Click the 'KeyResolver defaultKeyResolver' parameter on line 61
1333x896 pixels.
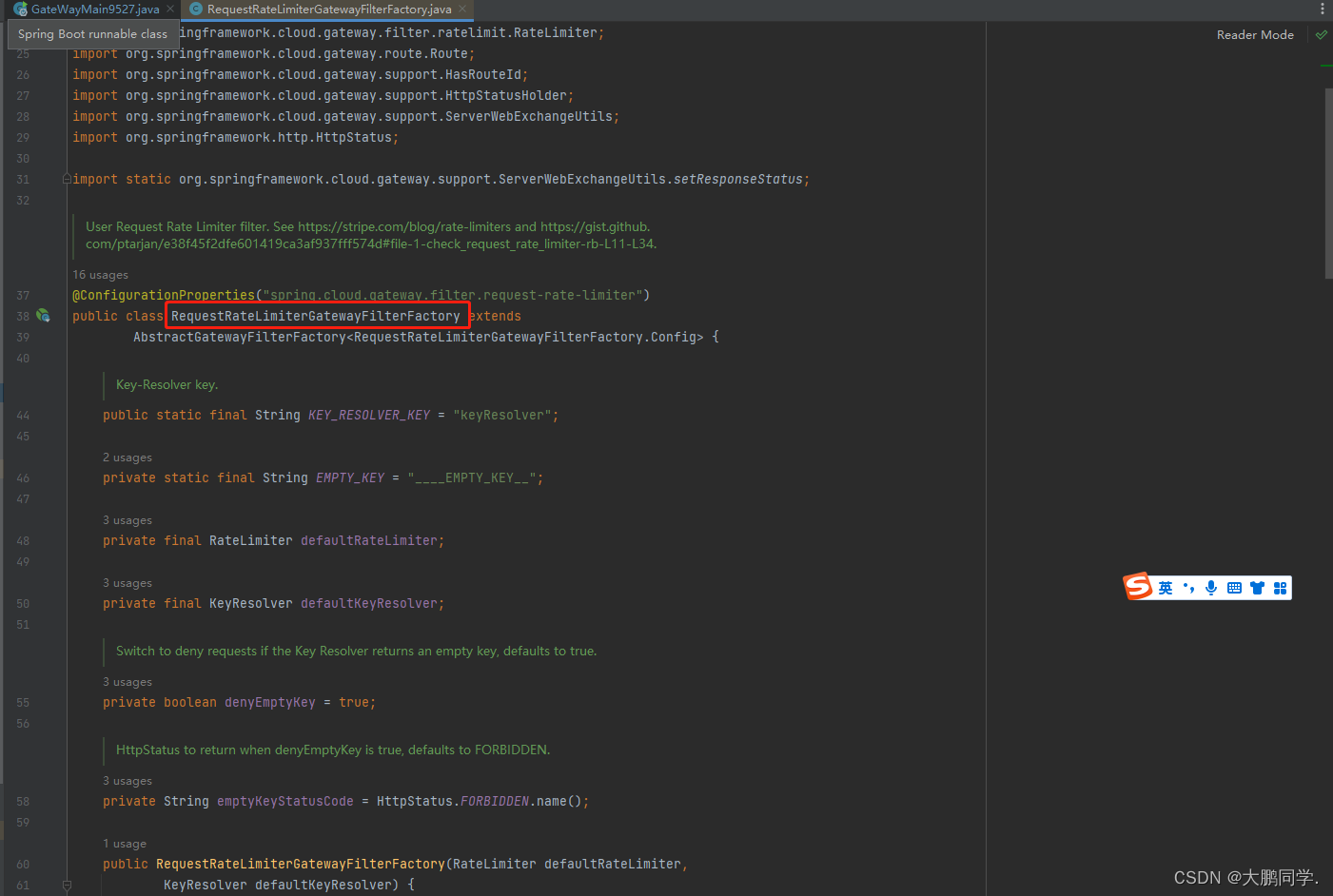click(x=278, y=885)
